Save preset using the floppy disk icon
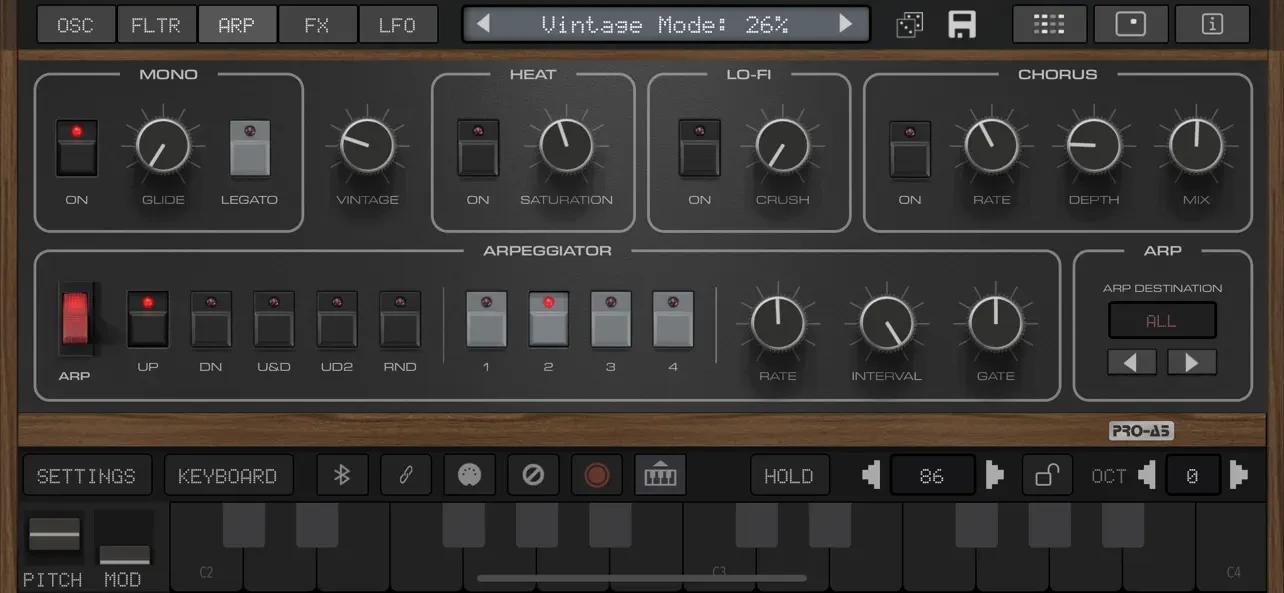 [x=962, y=25]
